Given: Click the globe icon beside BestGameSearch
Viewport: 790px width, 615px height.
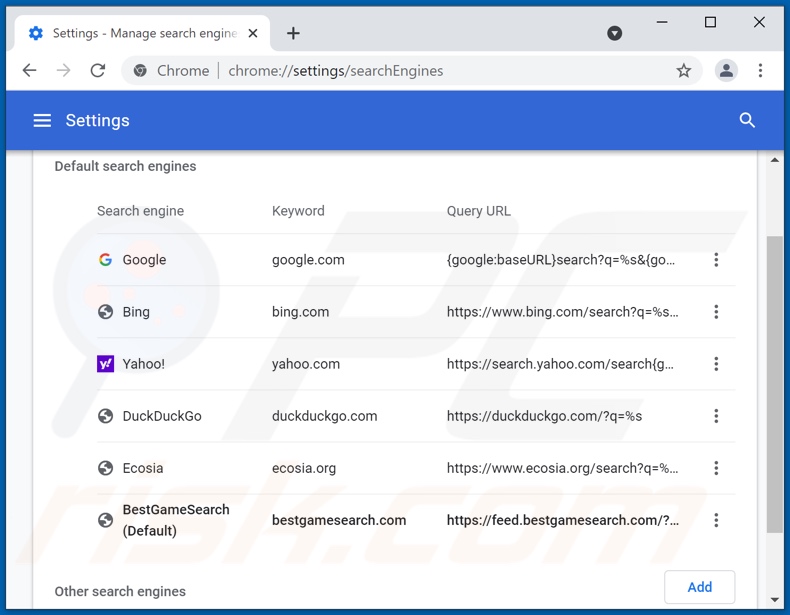Looking at the screenshot, I should (105, 520).
